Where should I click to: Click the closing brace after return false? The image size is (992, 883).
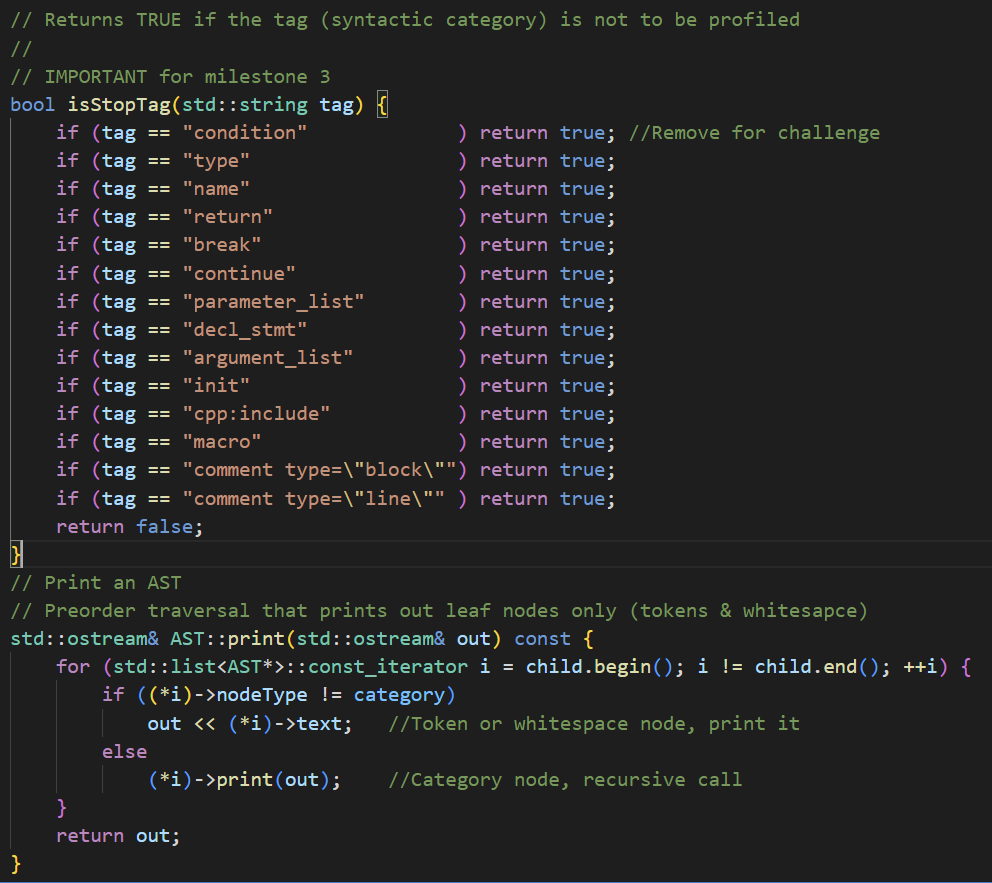pos(14,553)
